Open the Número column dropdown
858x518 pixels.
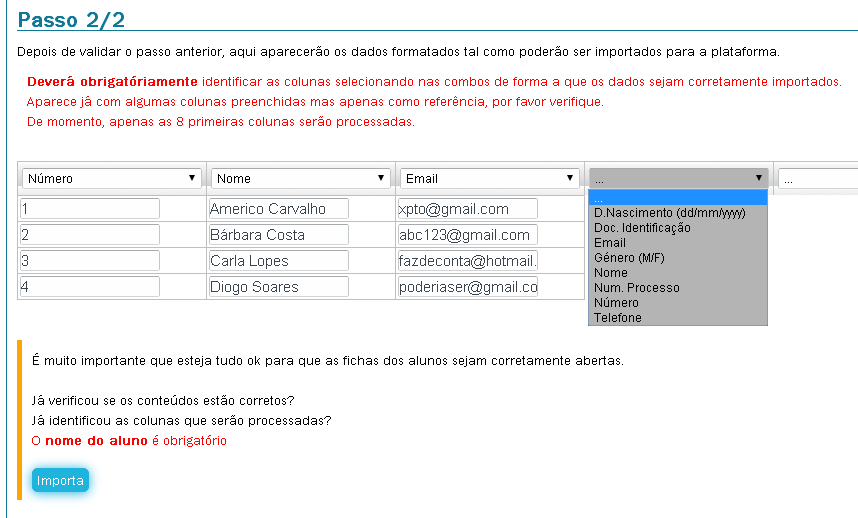[111, 178]
